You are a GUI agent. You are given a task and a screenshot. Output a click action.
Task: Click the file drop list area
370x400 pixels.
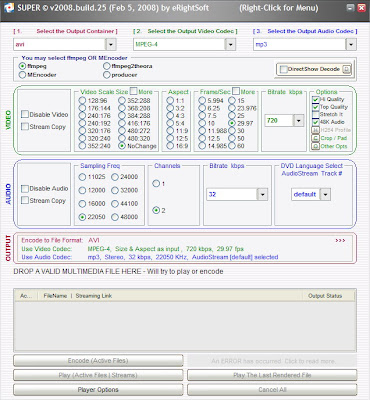(x=185, y=326)
